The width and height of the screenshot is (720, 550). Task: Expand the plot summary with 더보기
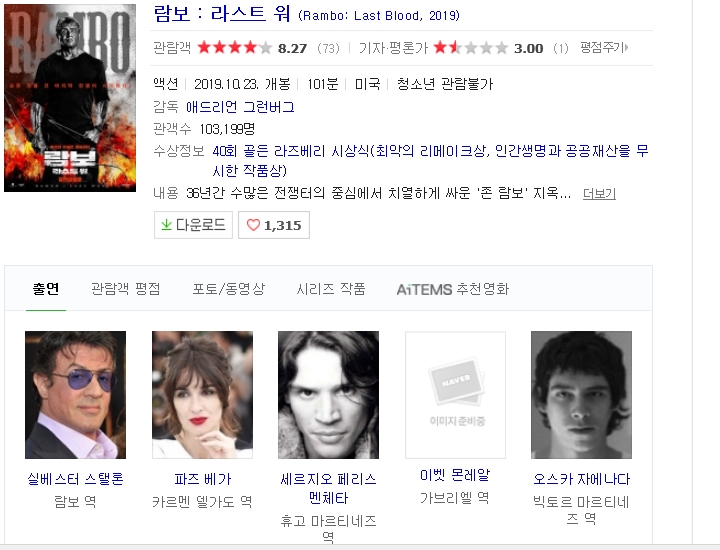pos(599,194)
